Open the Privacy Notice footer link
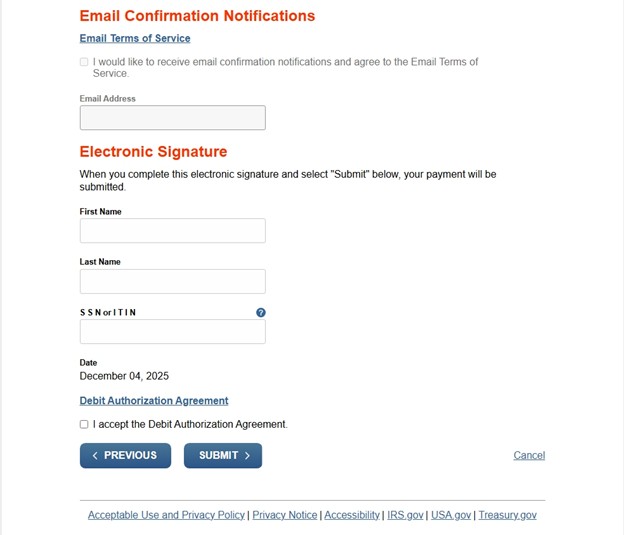 click(x=284, y=515)
